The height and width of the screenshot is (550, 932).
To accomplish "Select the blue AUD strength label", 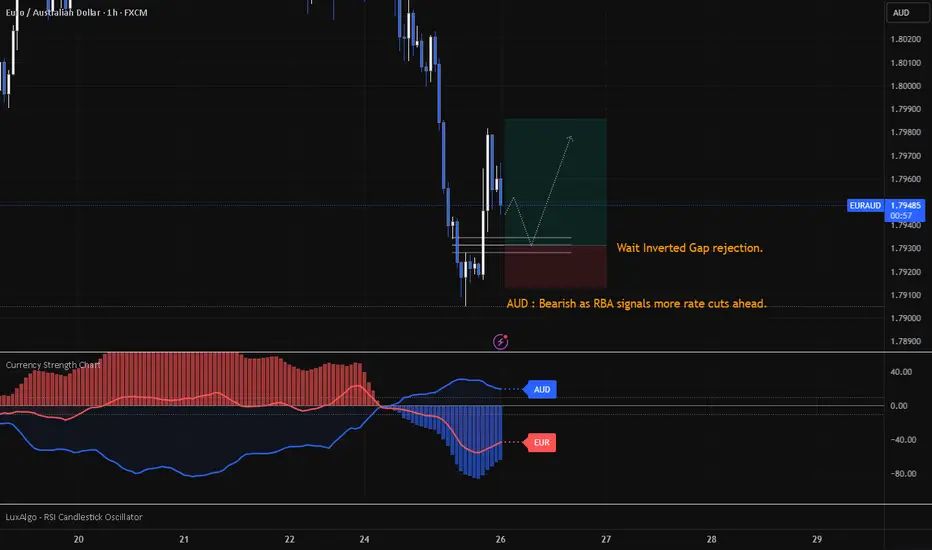I will pyautogui.click(x=541, y=389).
